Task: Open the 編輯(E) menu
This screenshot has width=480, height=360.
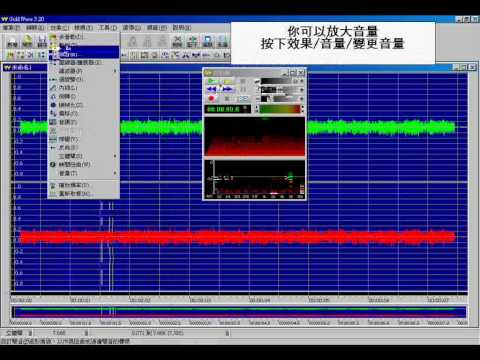Action: (35, 28)
